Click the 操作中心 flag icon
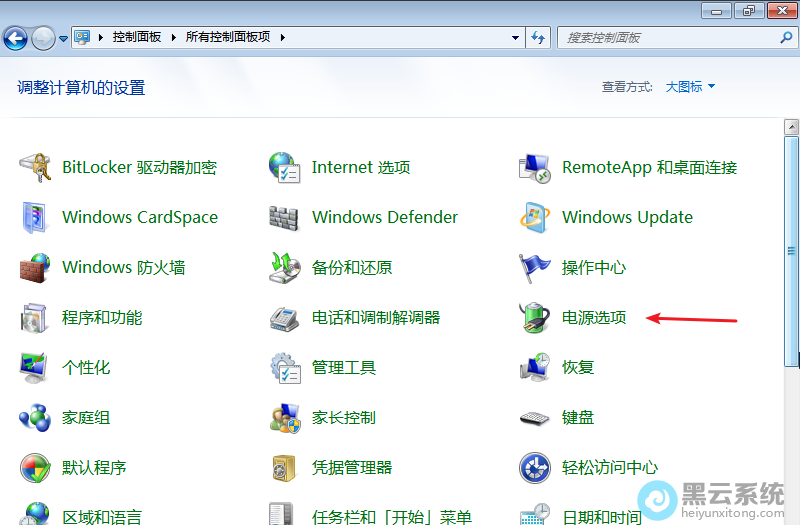Image resolution: width=800 pixels, height=525 pixels. tap(535, 268)
